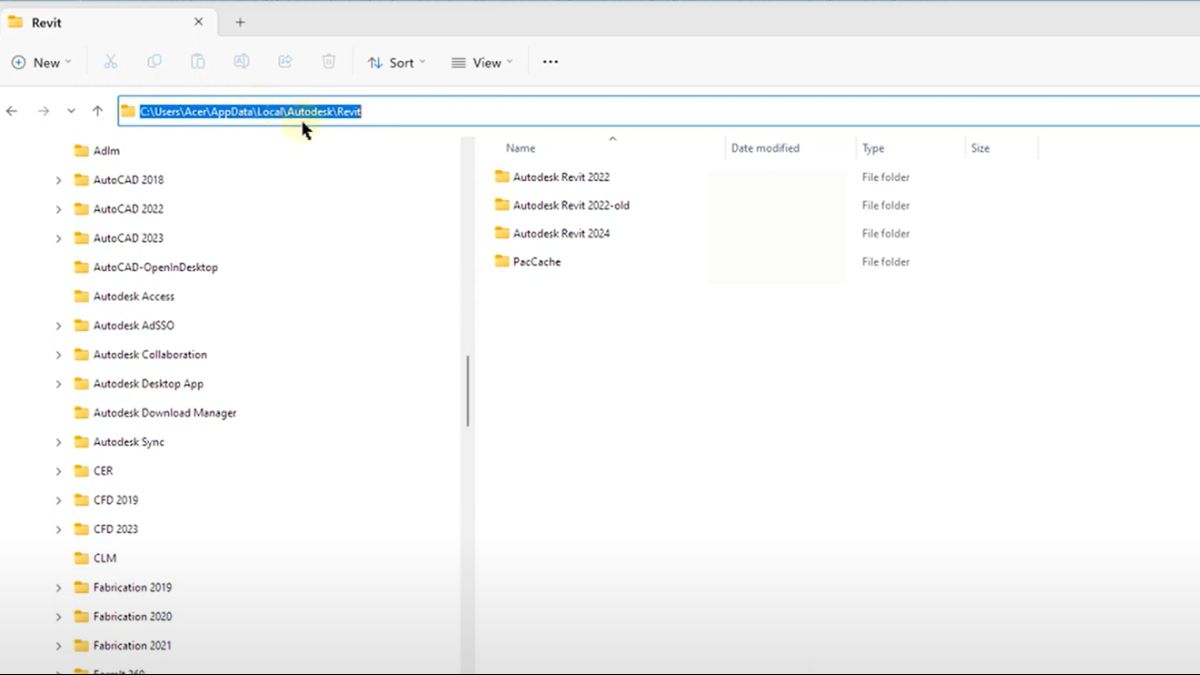Expand Autodesk Desktop App tree node

coord(58,384)
